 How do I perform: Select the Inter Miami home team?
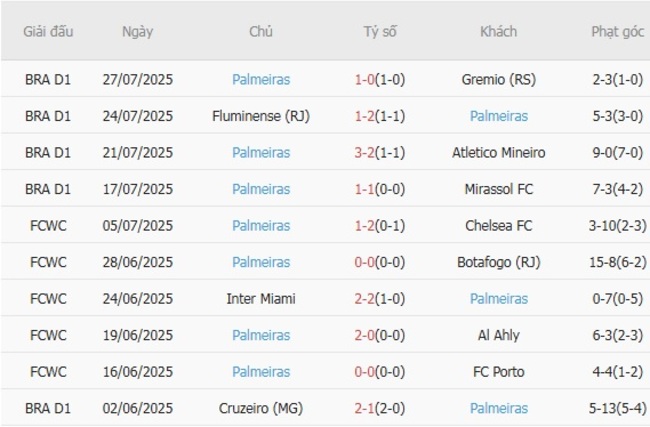tap(261, 299)
